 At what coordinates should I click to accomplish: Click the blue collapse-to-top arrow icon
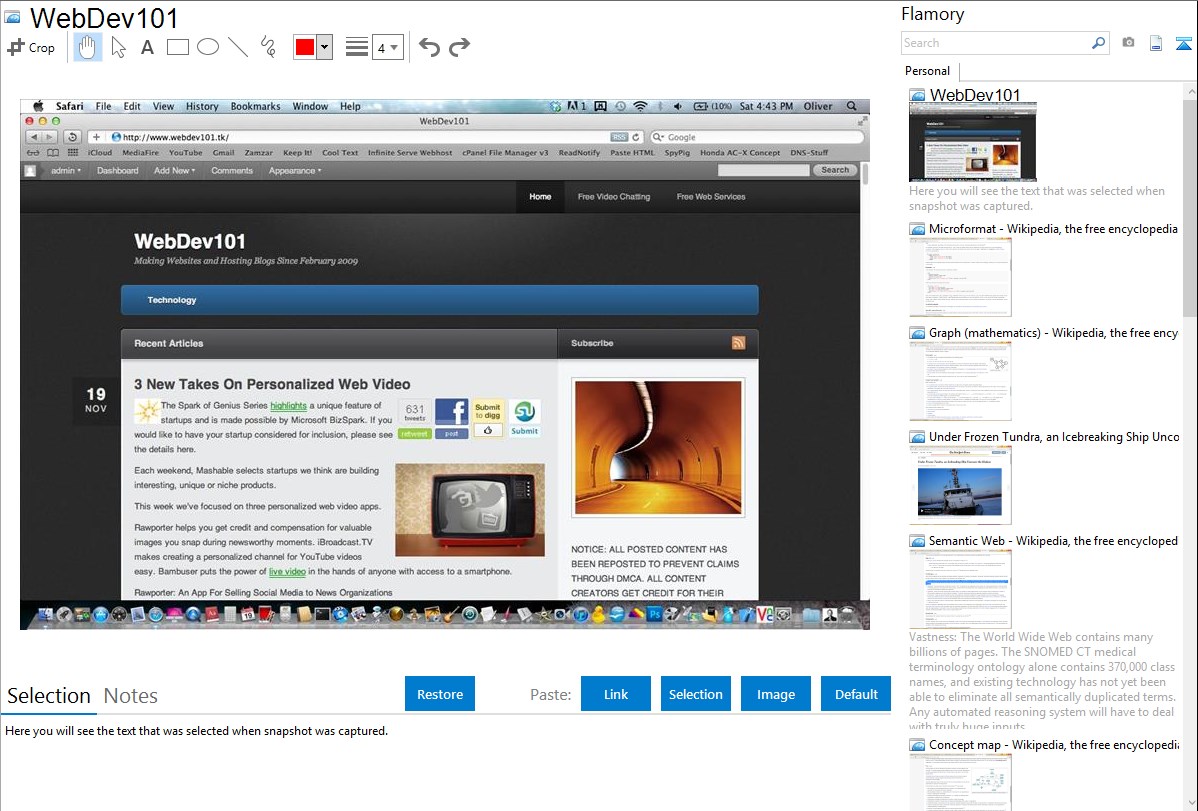[1183, 43]
